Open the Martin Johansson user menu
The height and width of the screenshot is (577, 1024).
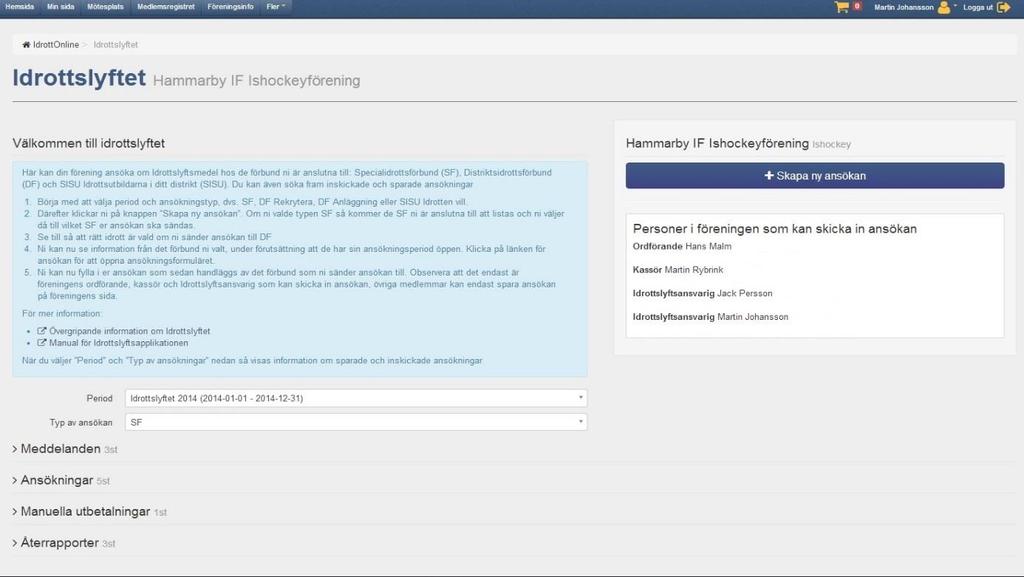point(904,7)
